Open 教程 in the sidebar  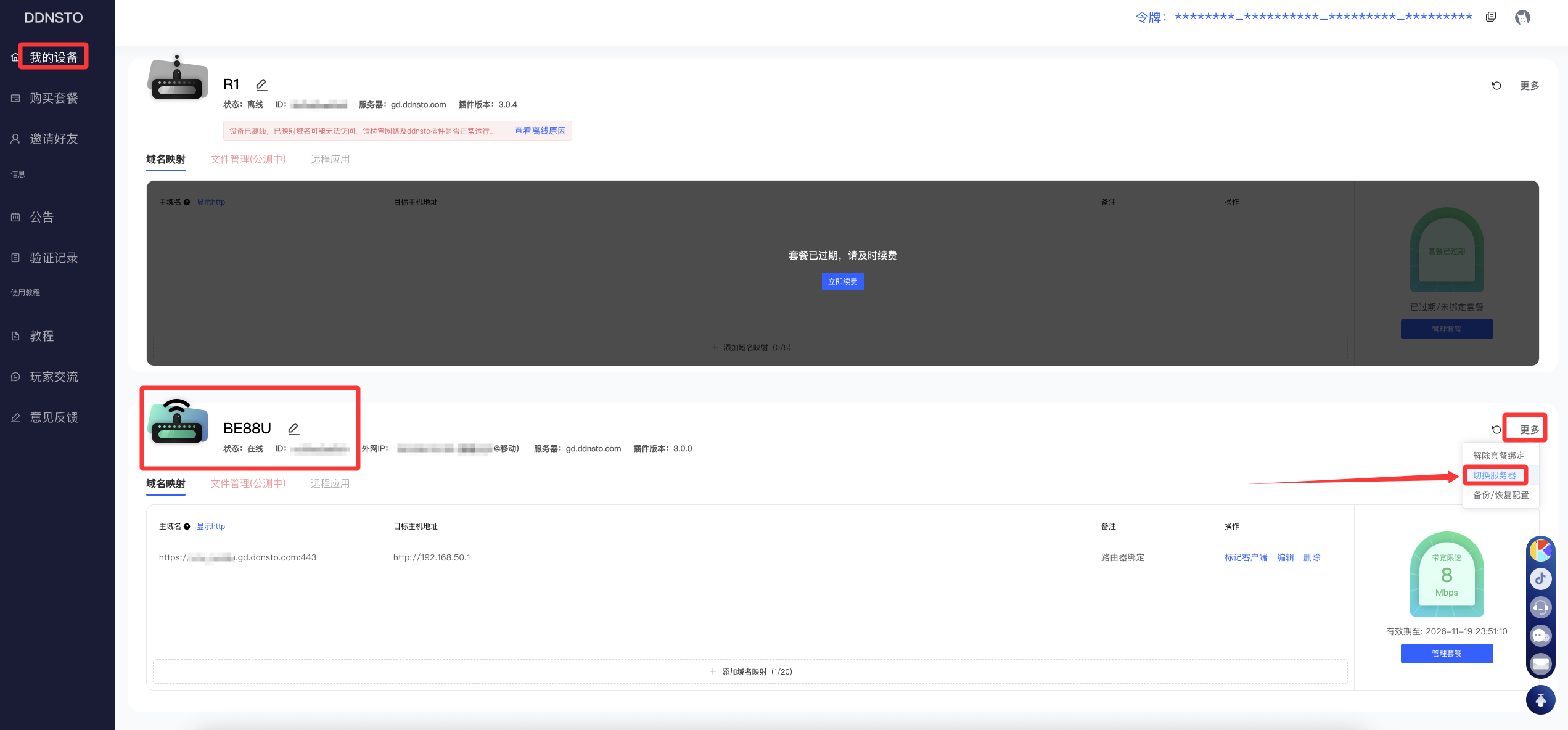(x=41, y=336)
